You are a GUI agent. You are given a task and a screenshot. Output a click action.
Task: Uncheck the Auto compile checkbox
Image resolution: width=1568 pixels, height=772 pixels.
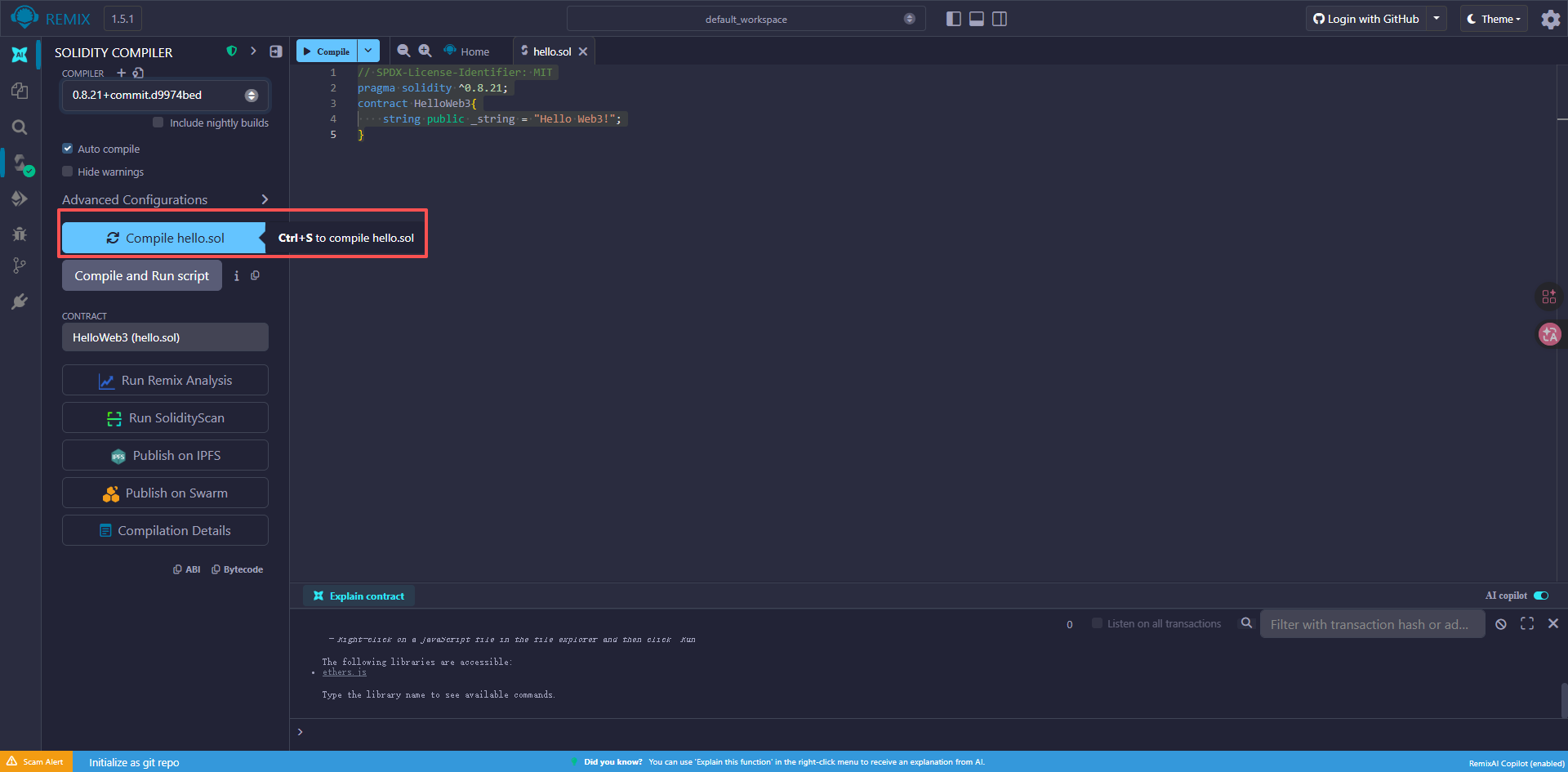coord(68,149)
